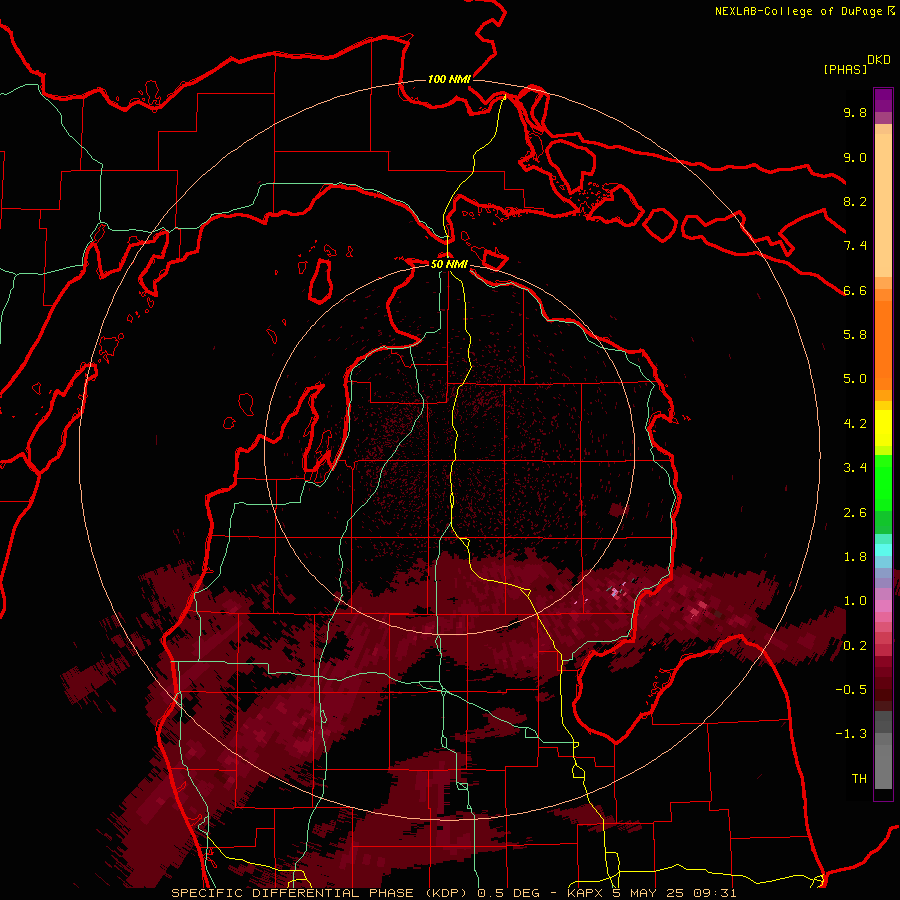This screenshot has height=900, width=900.
Task: Click the 0.5 DEG elevation text
Action: click(509, 893)
